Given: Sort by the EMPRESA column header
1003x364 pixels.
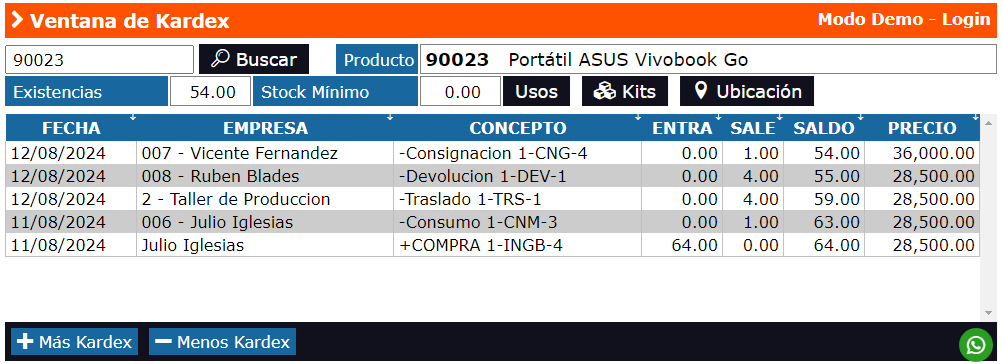Looking at the screenshot, I should pos(265,128).
